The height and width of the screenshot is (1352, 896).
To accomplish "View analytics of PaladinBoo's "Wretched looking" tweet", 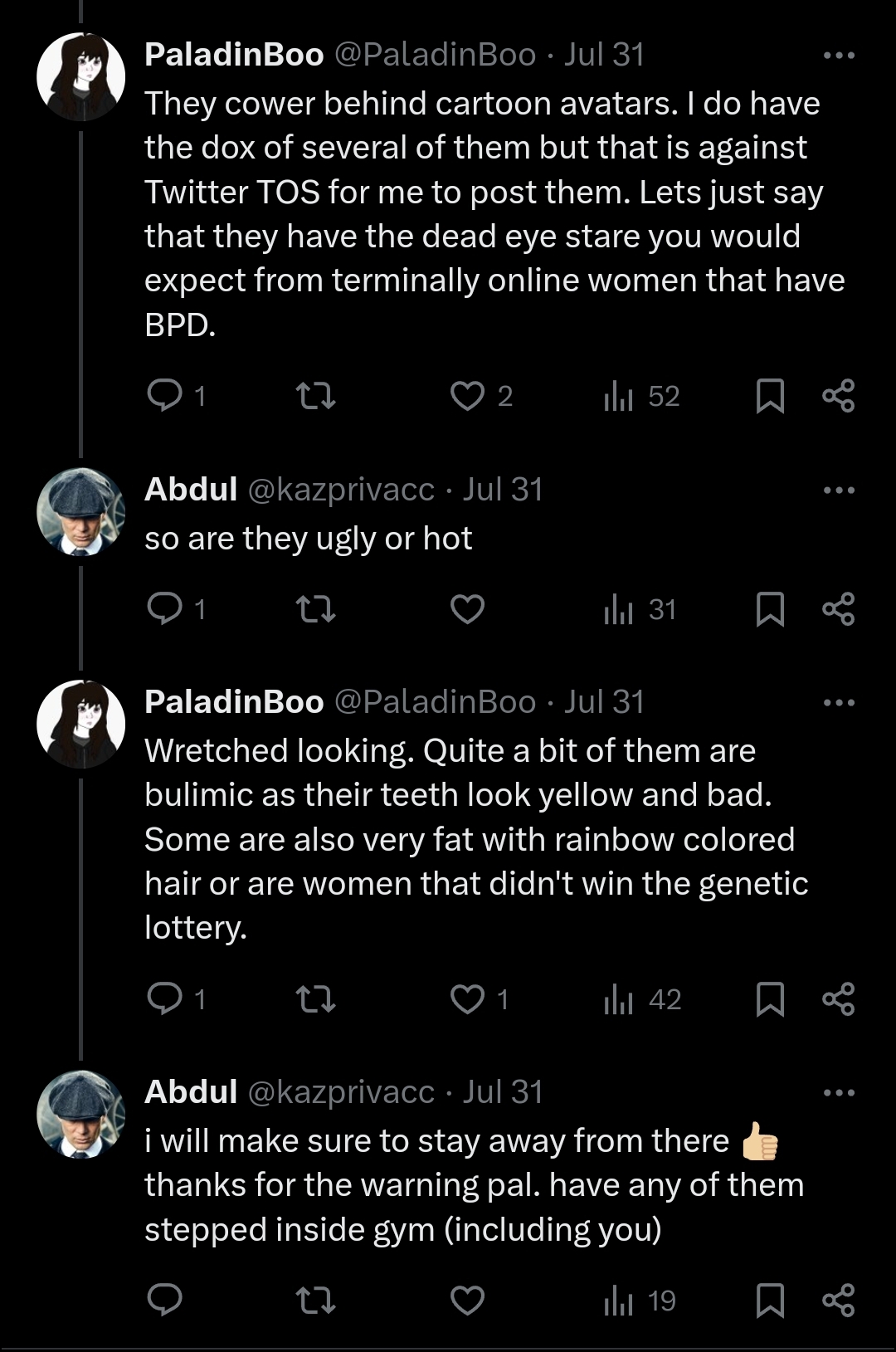I will pyautogui.click(x=641, y=999).
